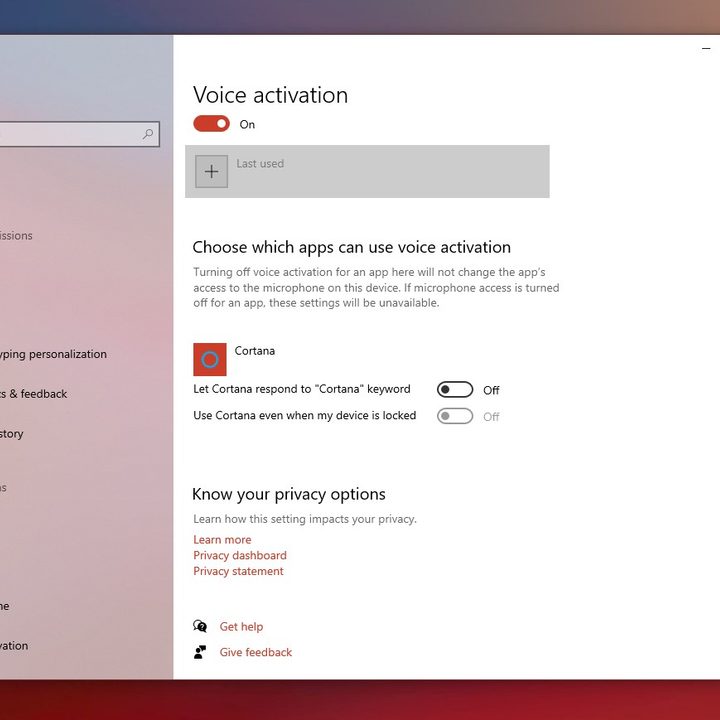Minimize the Settings window
The image size is (720, 720).
(x=706, y=48)
